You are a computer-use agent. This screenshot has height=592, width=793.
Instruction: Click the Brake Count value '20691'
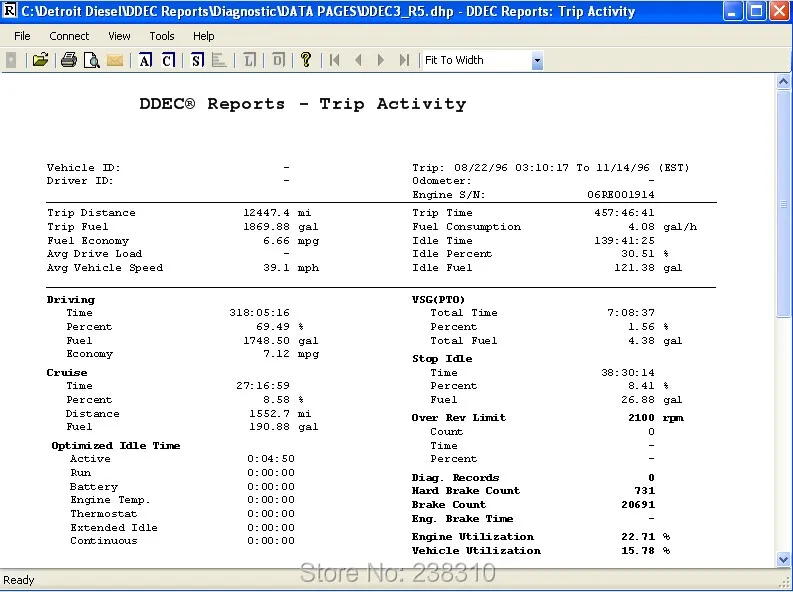tap(638, 505)
